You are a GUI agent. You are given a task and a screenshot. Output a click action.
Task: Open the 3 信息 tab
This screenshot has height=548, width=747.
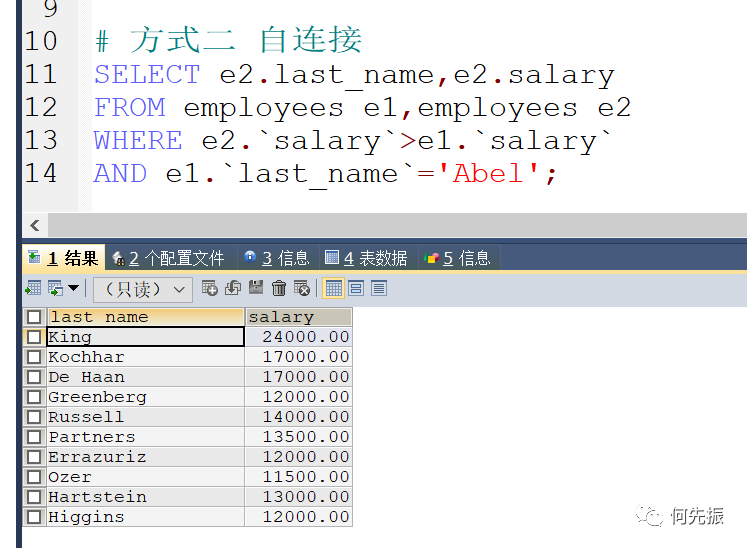[x=278, y=258]
